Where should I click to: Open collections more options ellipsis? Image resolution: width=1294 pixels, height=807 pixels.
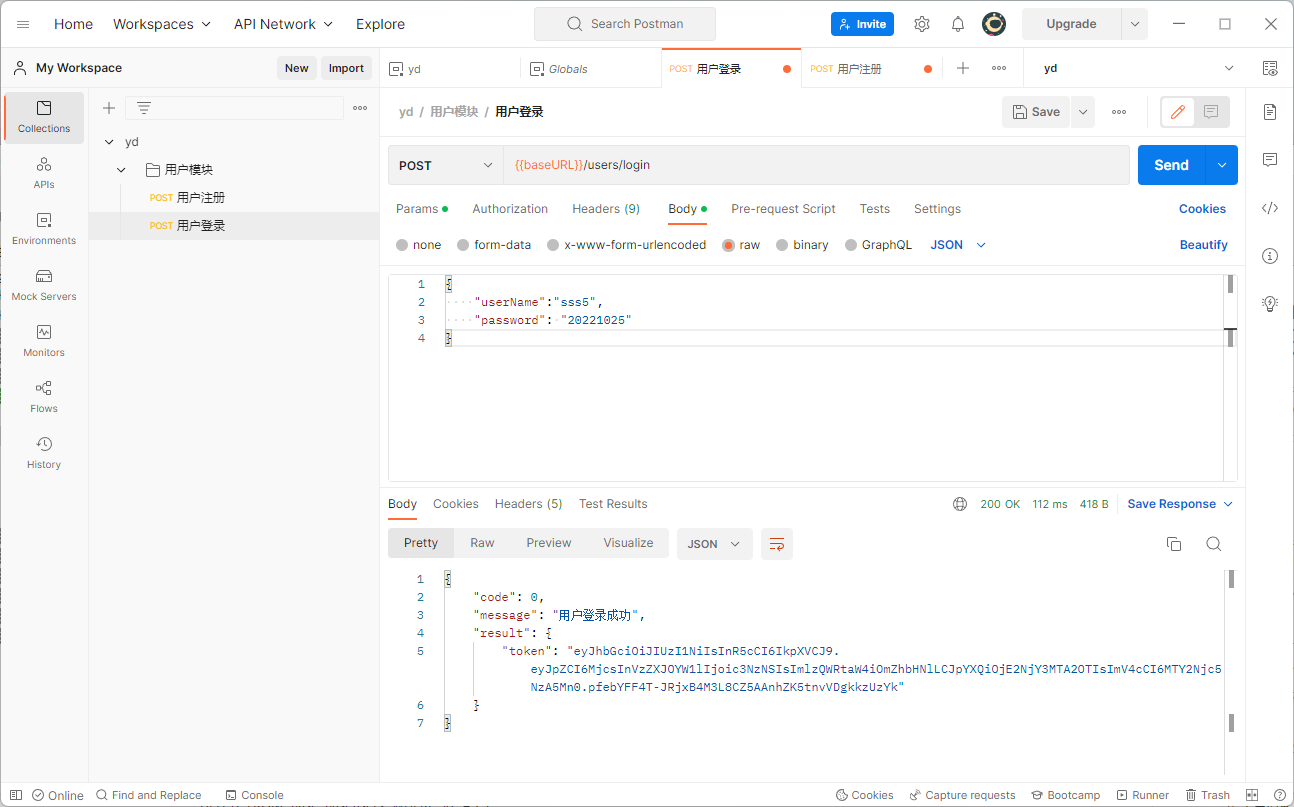360,108
